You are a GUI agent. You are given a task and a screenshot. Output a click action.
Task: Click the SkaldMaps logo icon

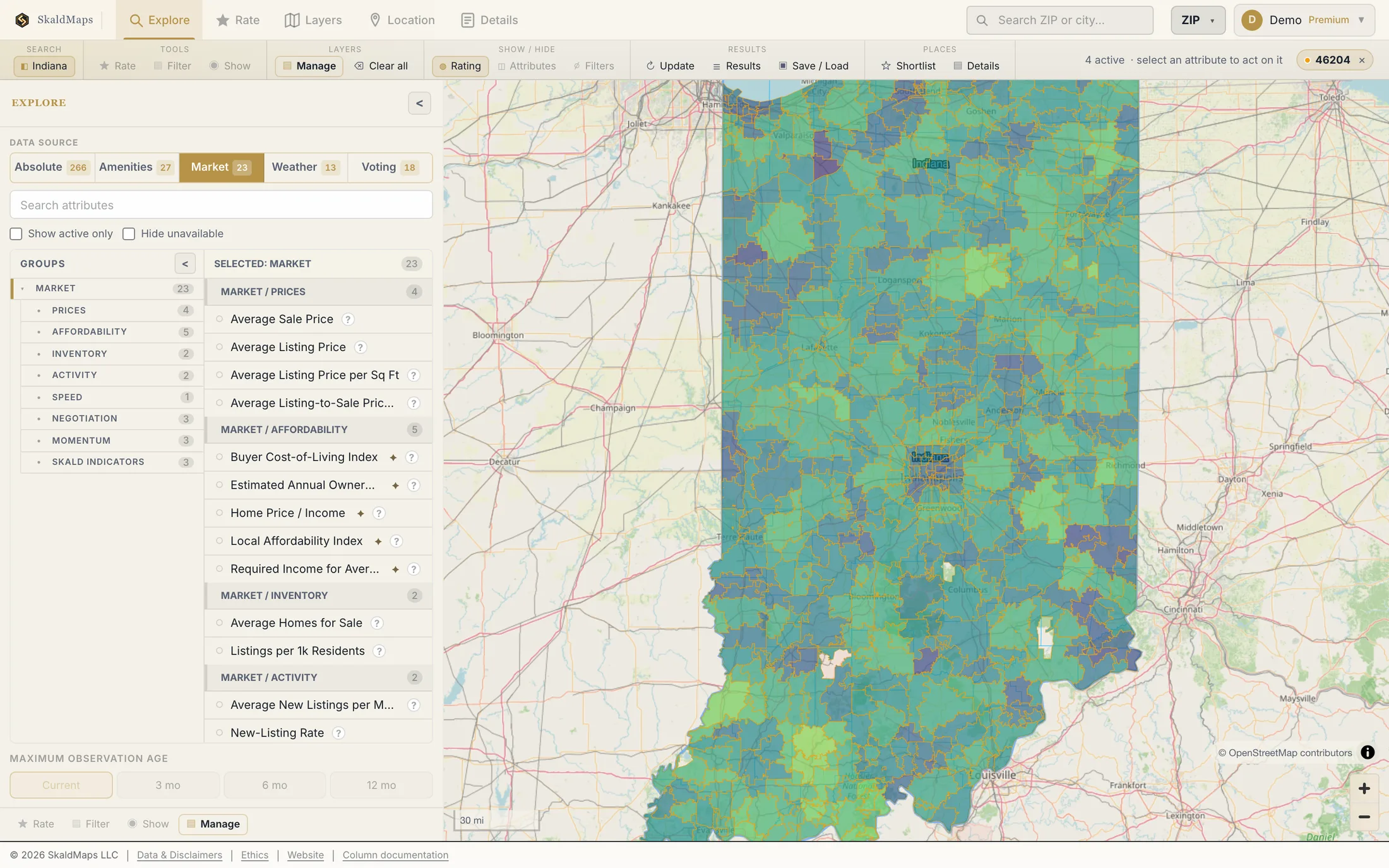(x=22, y=20)
